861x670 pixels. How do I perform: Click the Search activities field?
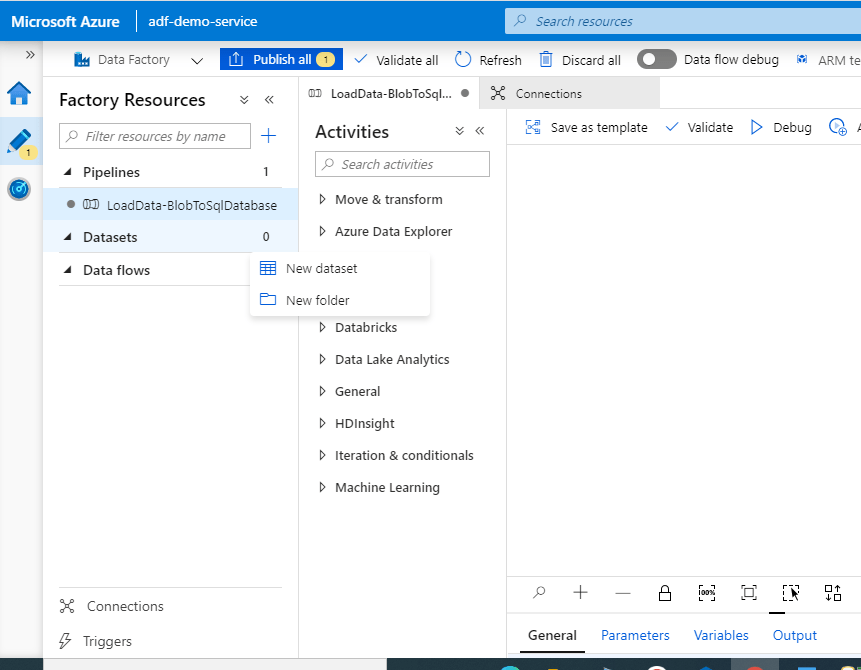coord(402,164)
